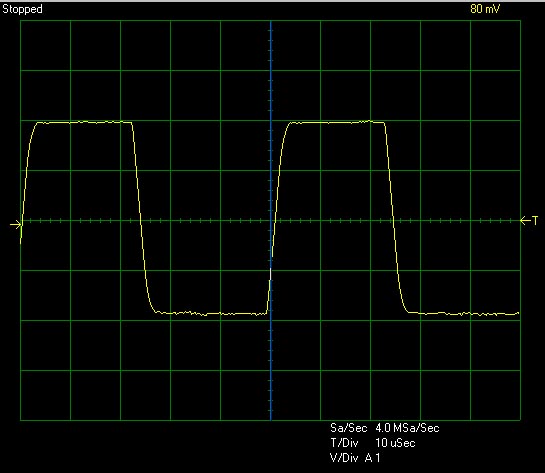Screen dimensions: 545x473
Task: Select the trigger level arrow at right edge
Action: [x=525, y=220]
